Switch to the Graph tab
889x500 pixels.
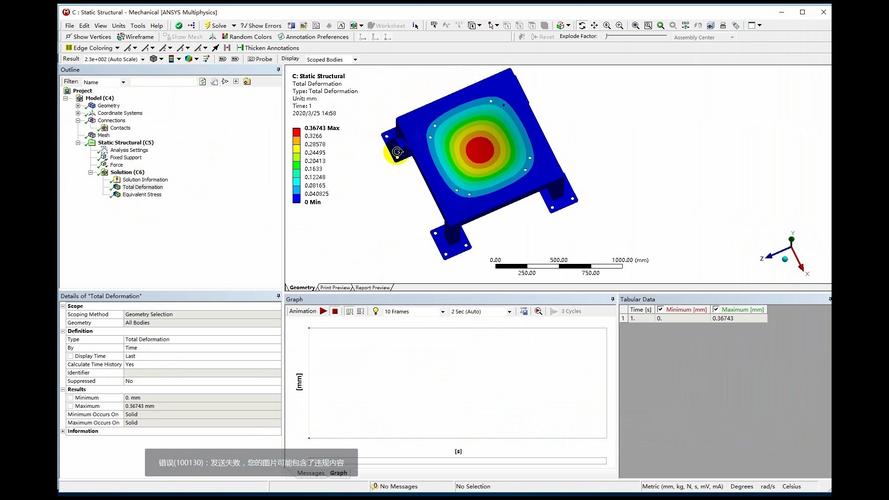tap(338, 473)
